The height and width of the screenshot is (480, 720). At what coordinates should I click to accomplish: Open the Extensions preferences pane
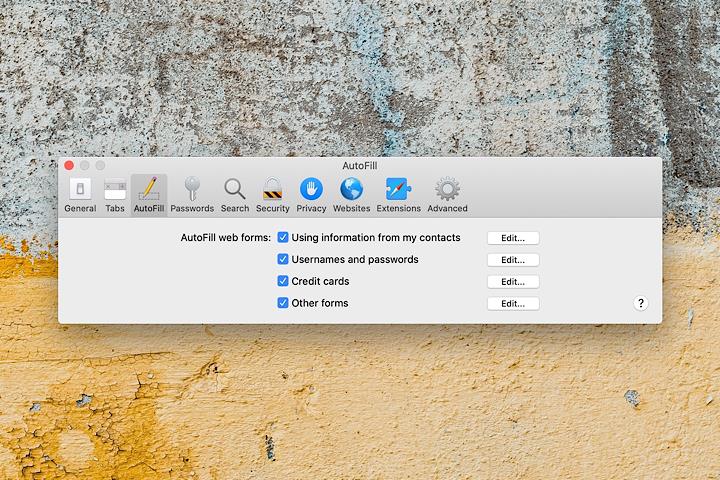pyautogui.click(x=398, y=194)
